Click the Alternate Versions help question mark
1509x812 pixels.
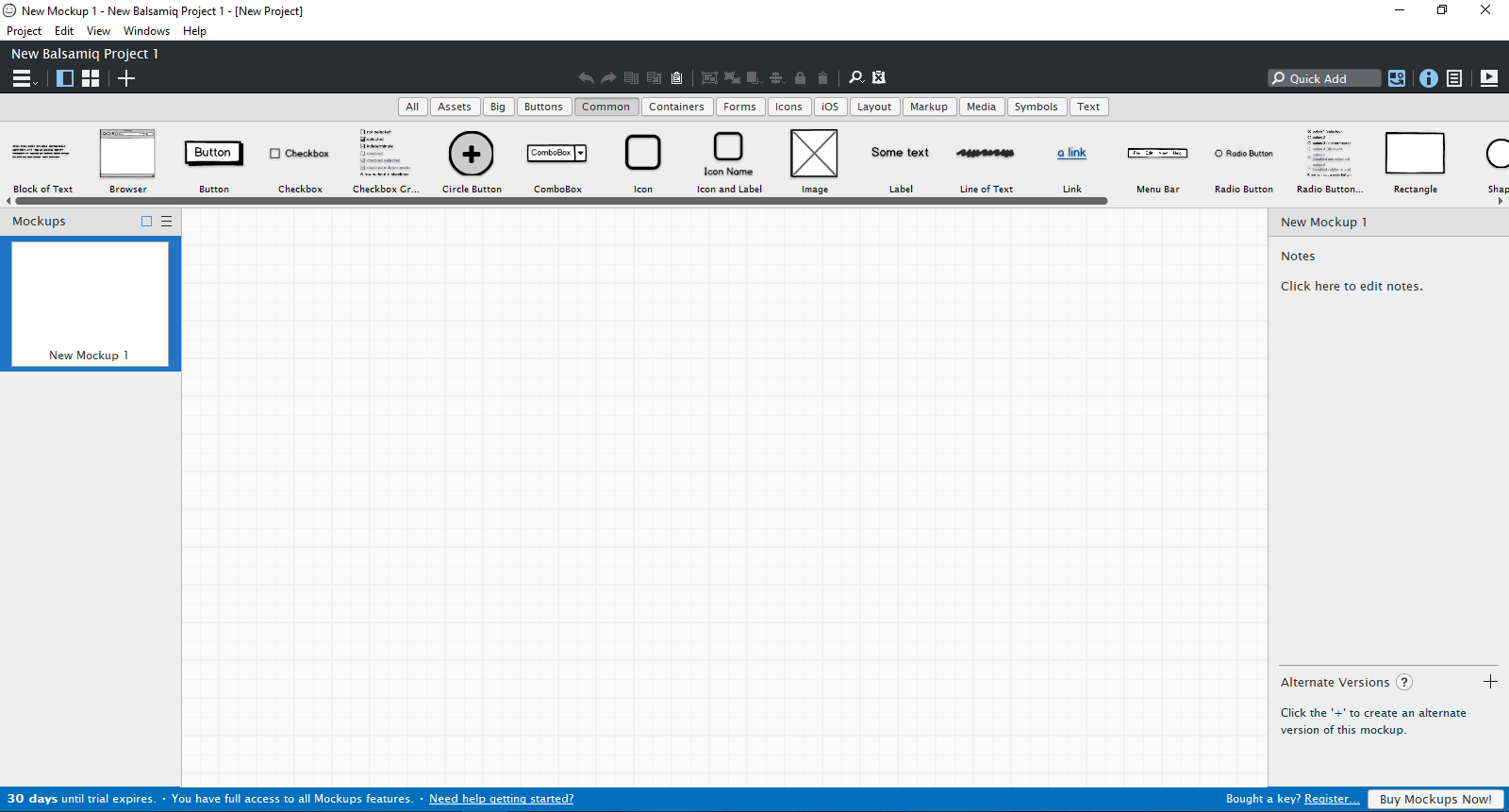(x=1404, y=682)
